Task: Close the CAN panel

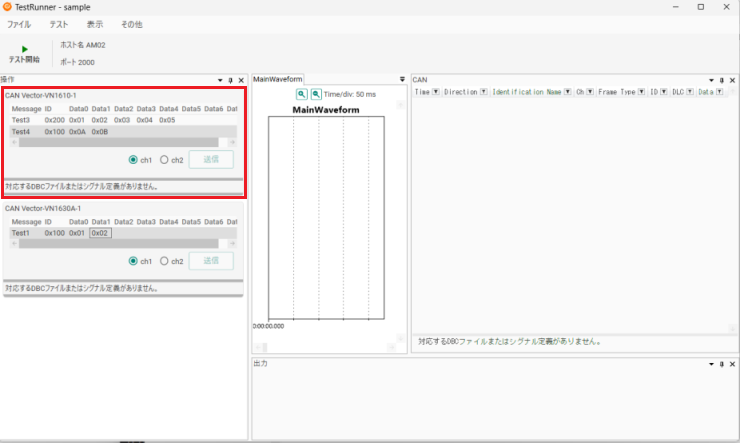Action: click(732, 79)
